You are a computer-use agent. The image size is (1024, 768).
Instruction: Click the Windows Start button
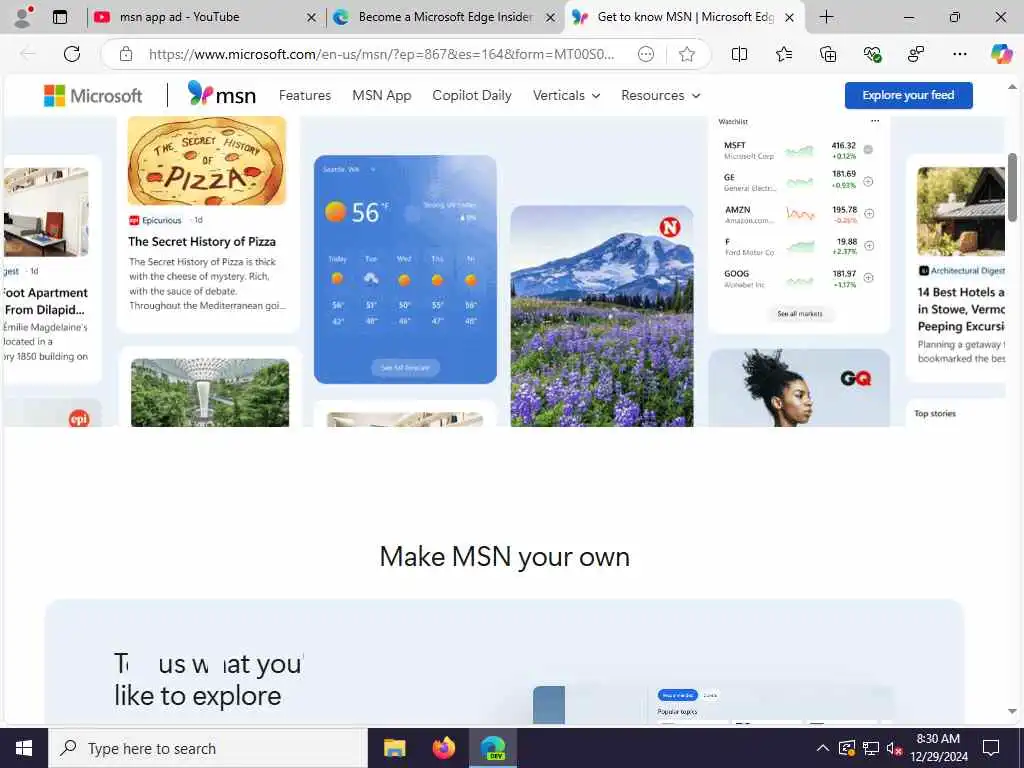[24, 748]
